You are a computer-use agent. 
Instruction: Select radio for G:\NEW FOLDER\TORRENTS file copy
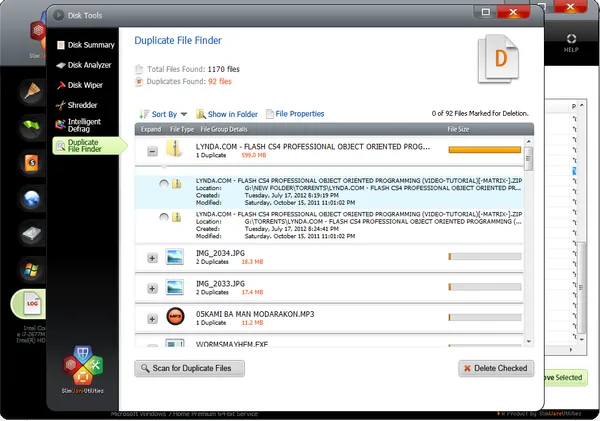tap(164, 184)
